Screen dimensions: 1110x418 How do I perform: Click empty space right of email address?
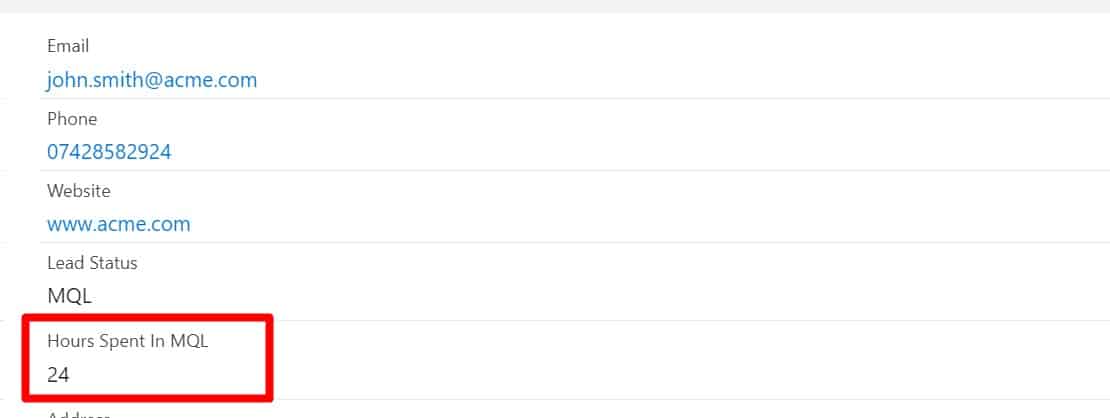pos(650,80)
